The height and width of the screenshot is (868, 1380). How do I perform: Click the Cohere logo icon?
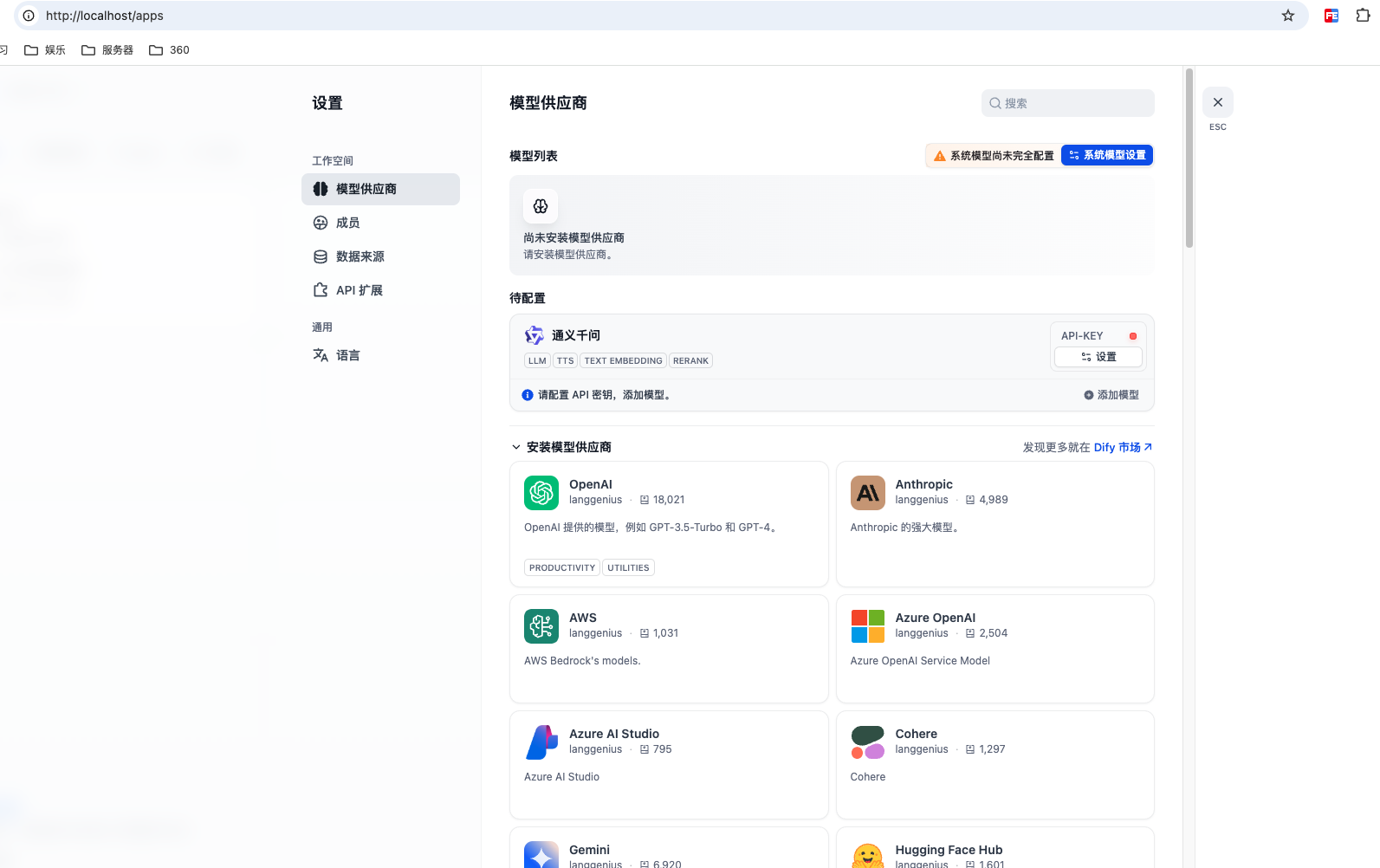click(x=868, y=742)
